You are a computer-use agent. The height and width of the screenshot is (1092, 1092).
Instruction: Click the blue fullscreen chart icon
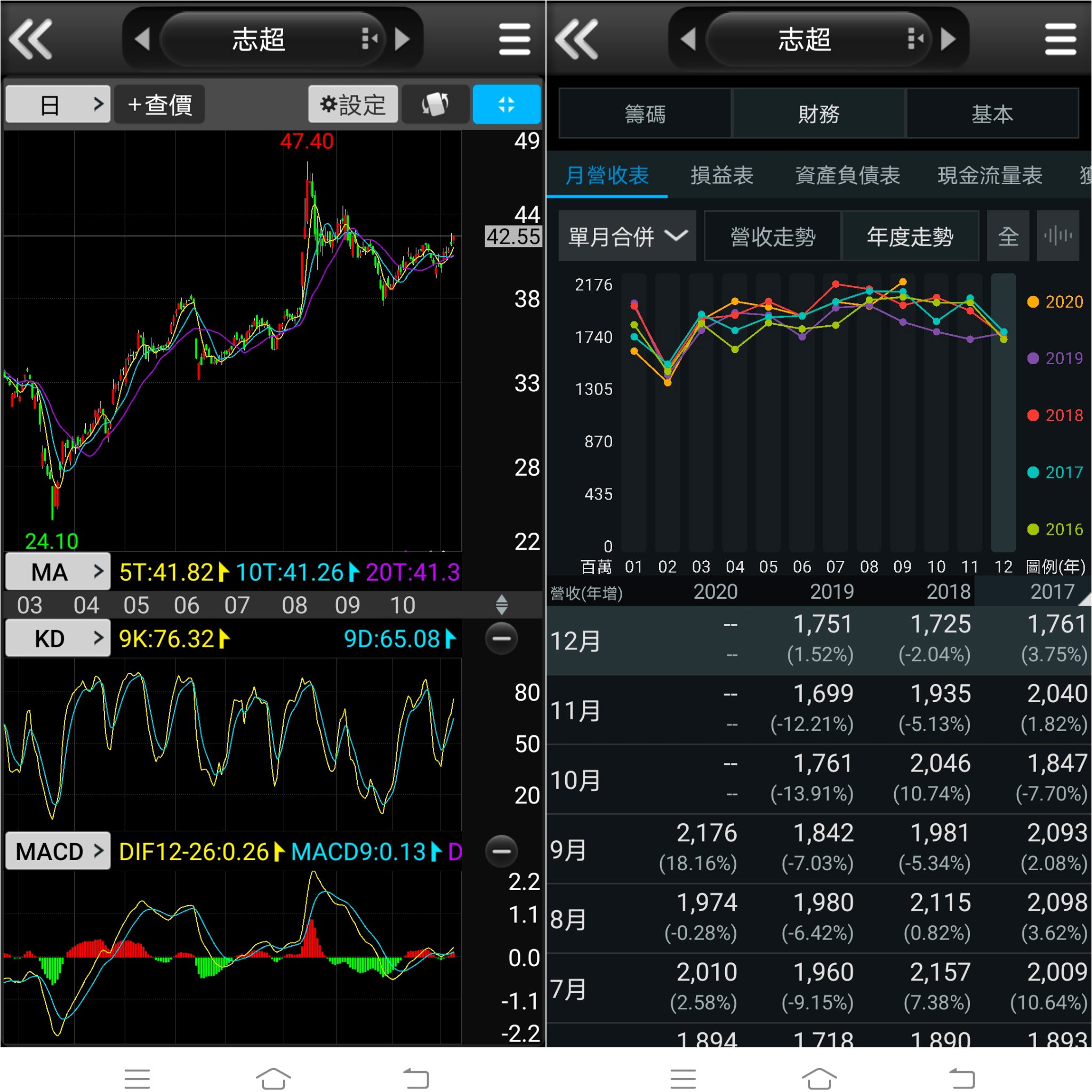coord(506,104)
